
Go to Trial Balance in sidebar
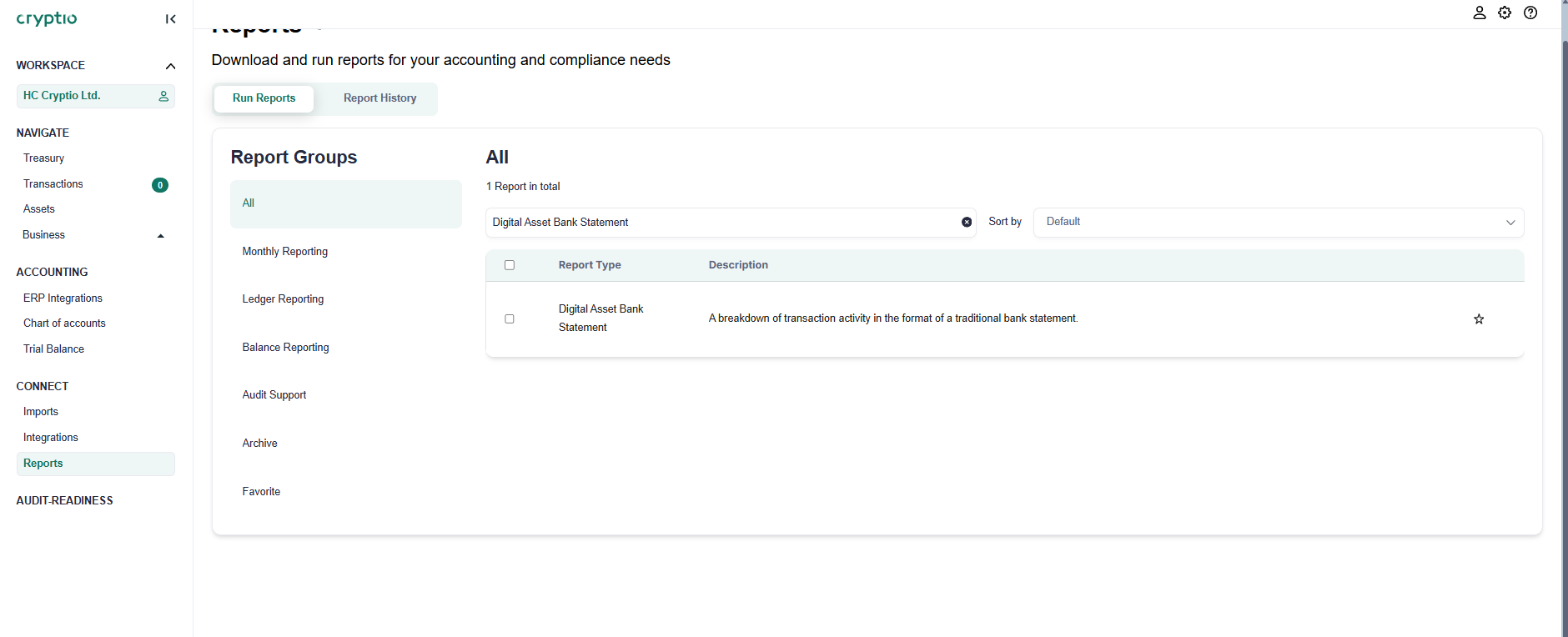click(53, 349)
